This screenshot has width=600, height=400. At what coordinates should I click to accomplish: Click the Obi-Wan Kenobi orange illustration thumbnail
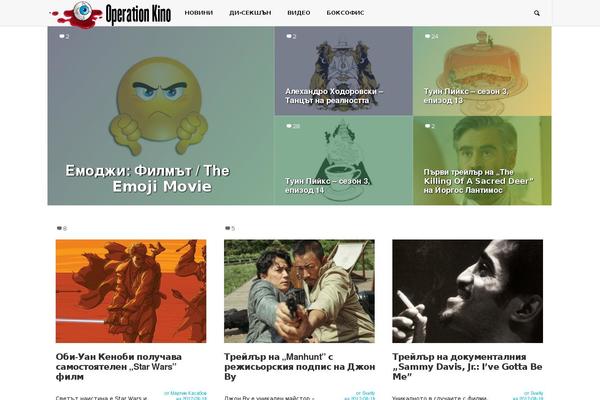pyautogui.click(x=131, y=291)
